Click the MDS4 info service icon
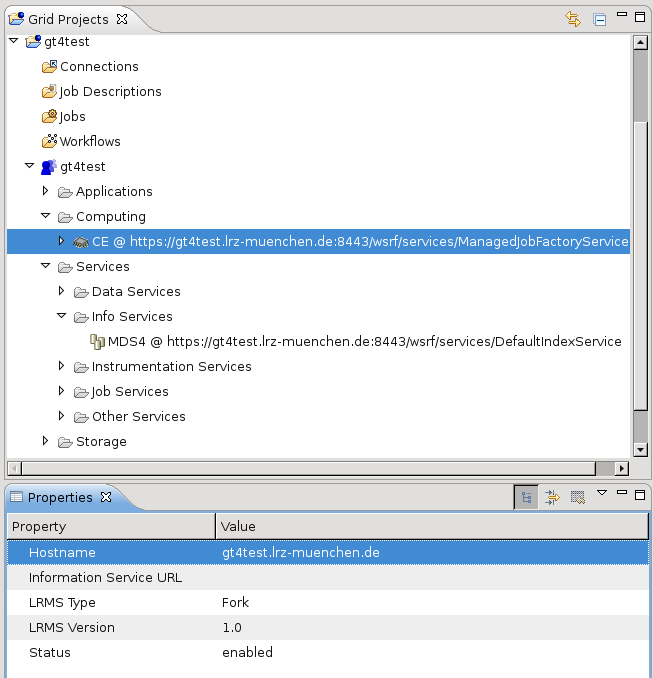This screenshot has height=678, width=653. point(97,342)
